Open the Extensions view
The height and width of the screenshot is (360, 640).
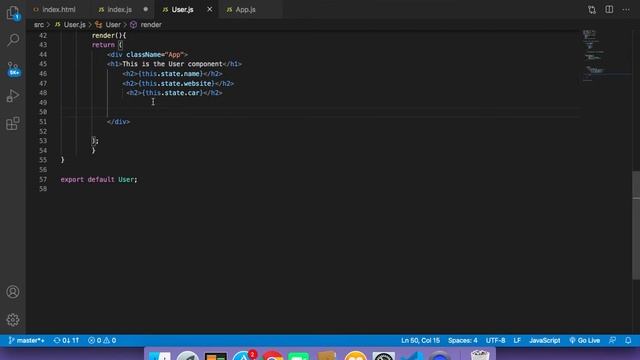tap(13, 123)
